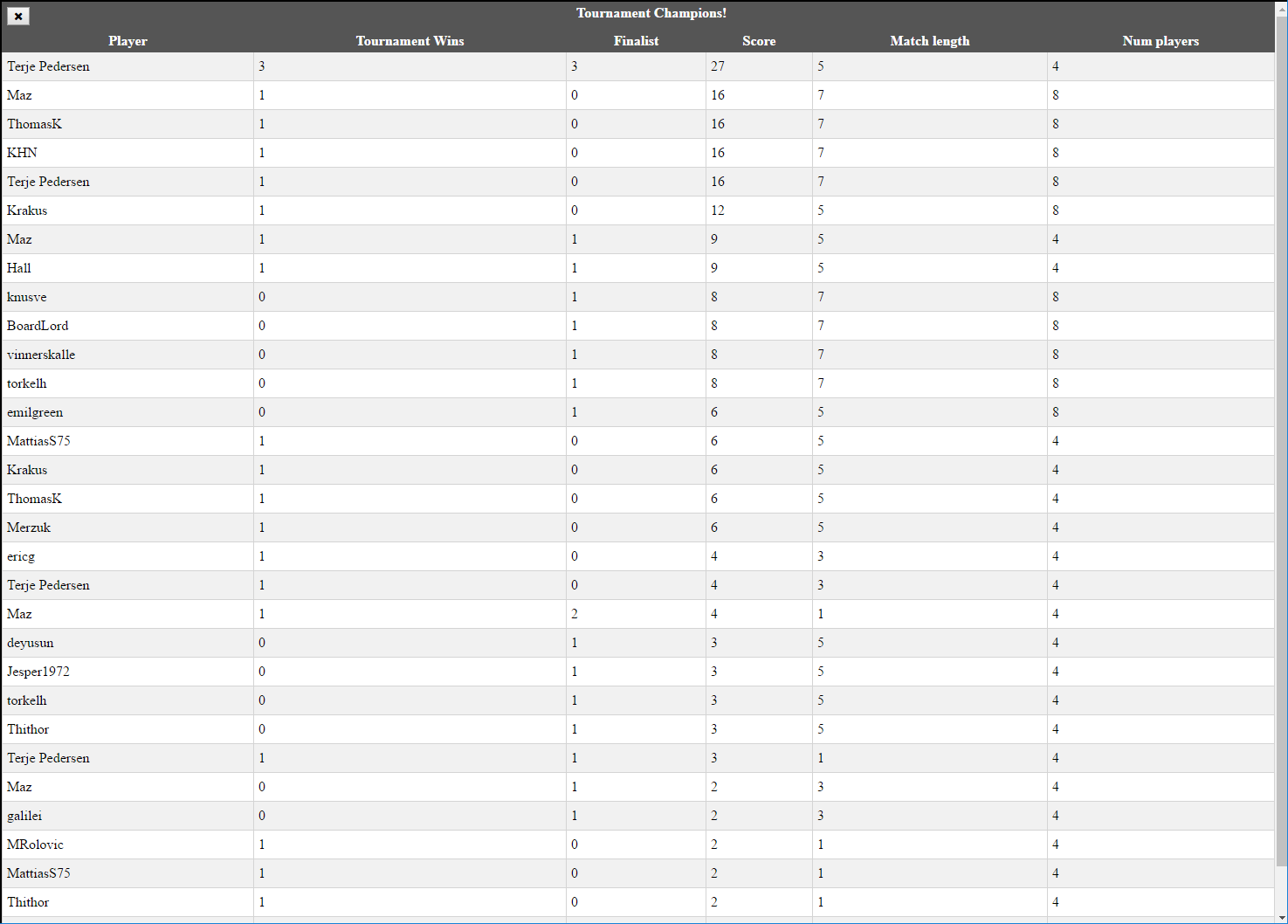Sort by Tournament Wins column header

tap(410, 41)
